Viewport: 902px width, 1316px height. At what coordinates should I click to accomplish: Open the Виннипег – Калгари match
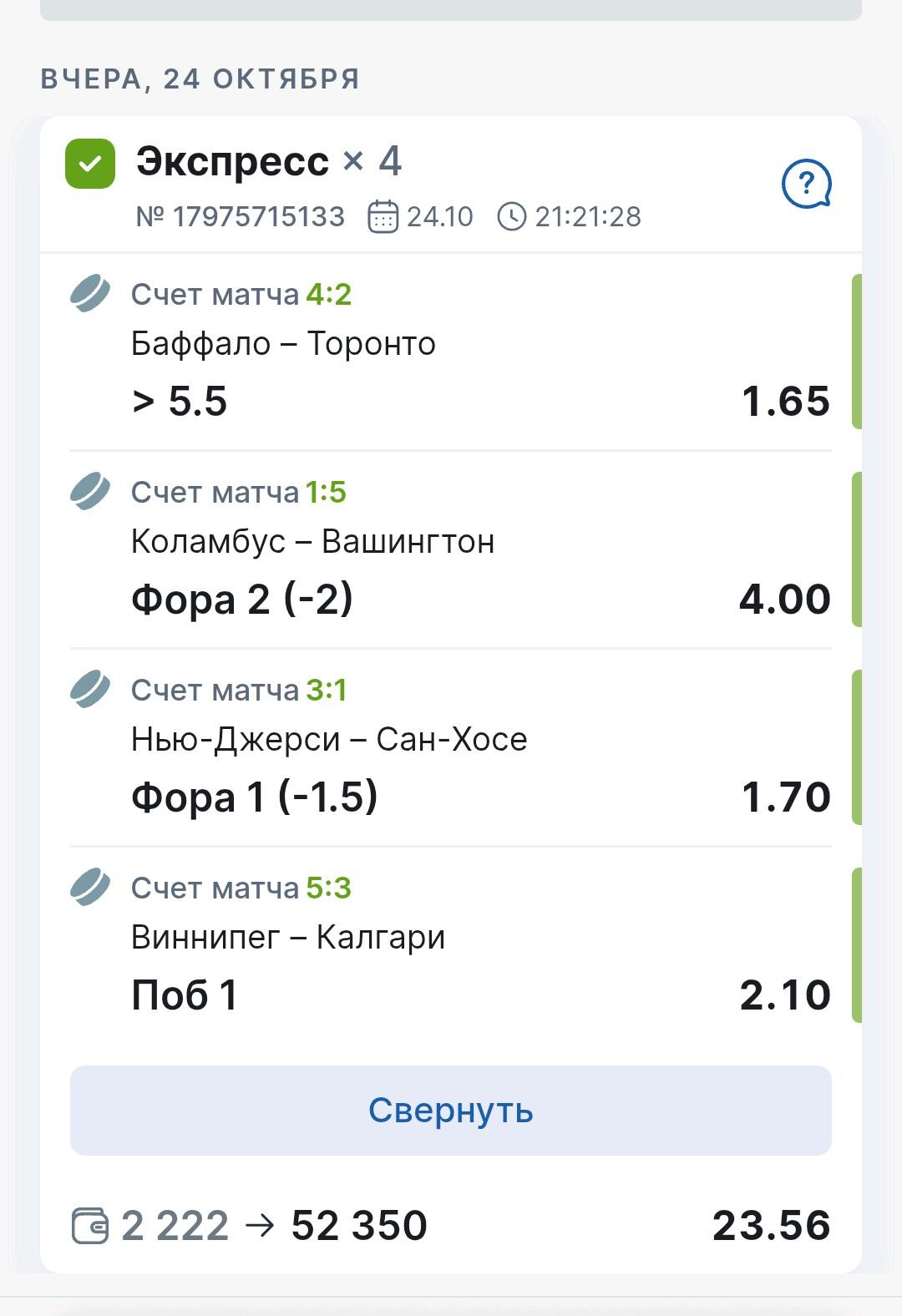tap(288, 938)
